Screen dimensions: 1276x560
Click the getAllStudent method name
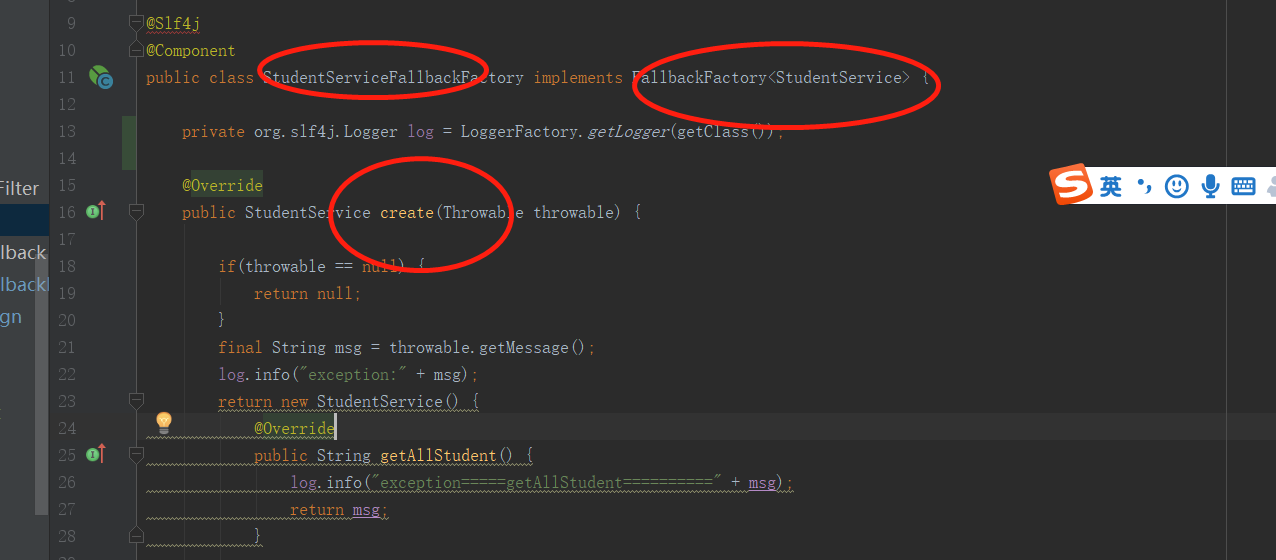click(438, 455)
